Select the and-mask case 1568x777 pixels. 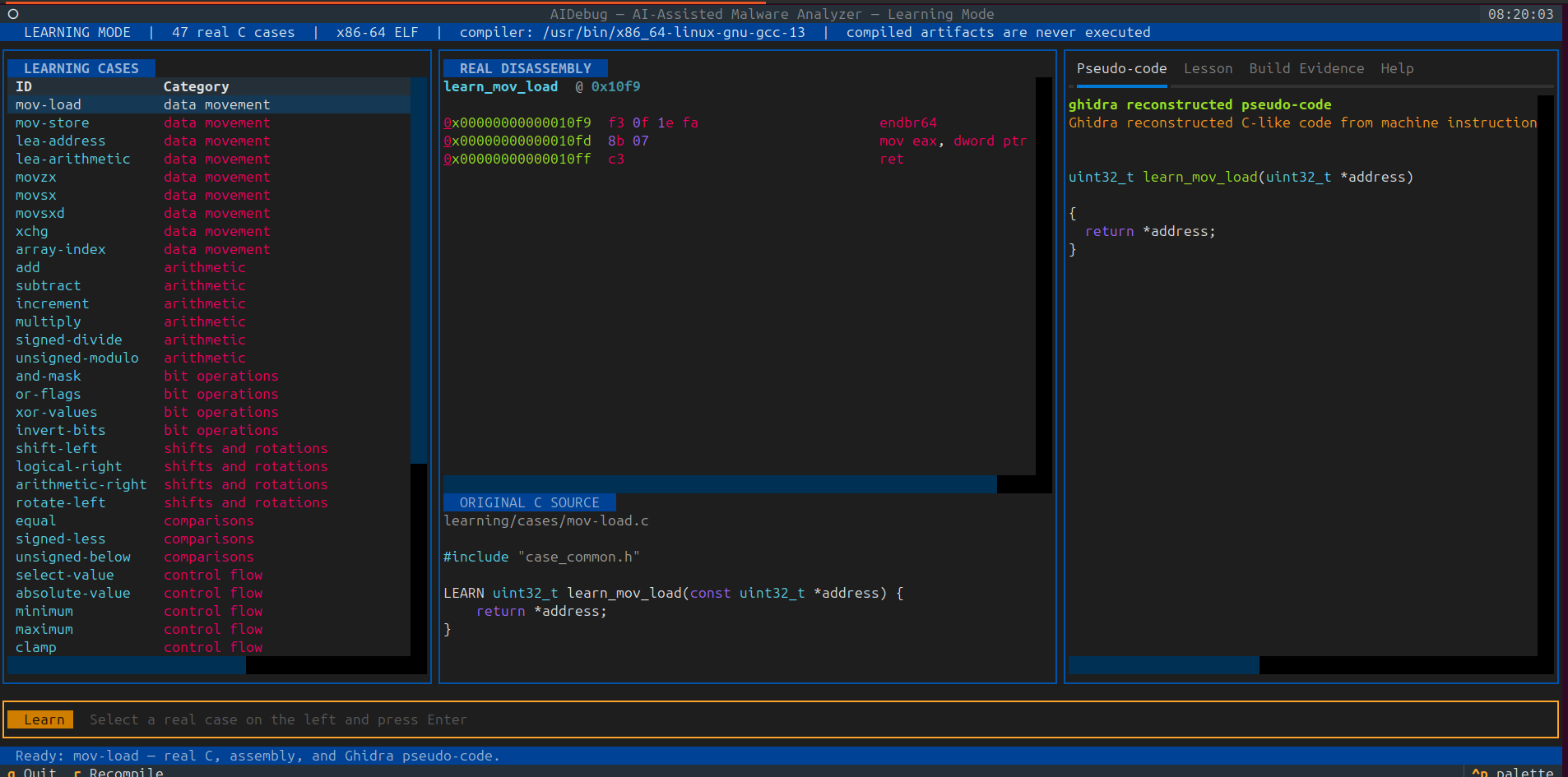pyautogui.click(x=209, y=376)
